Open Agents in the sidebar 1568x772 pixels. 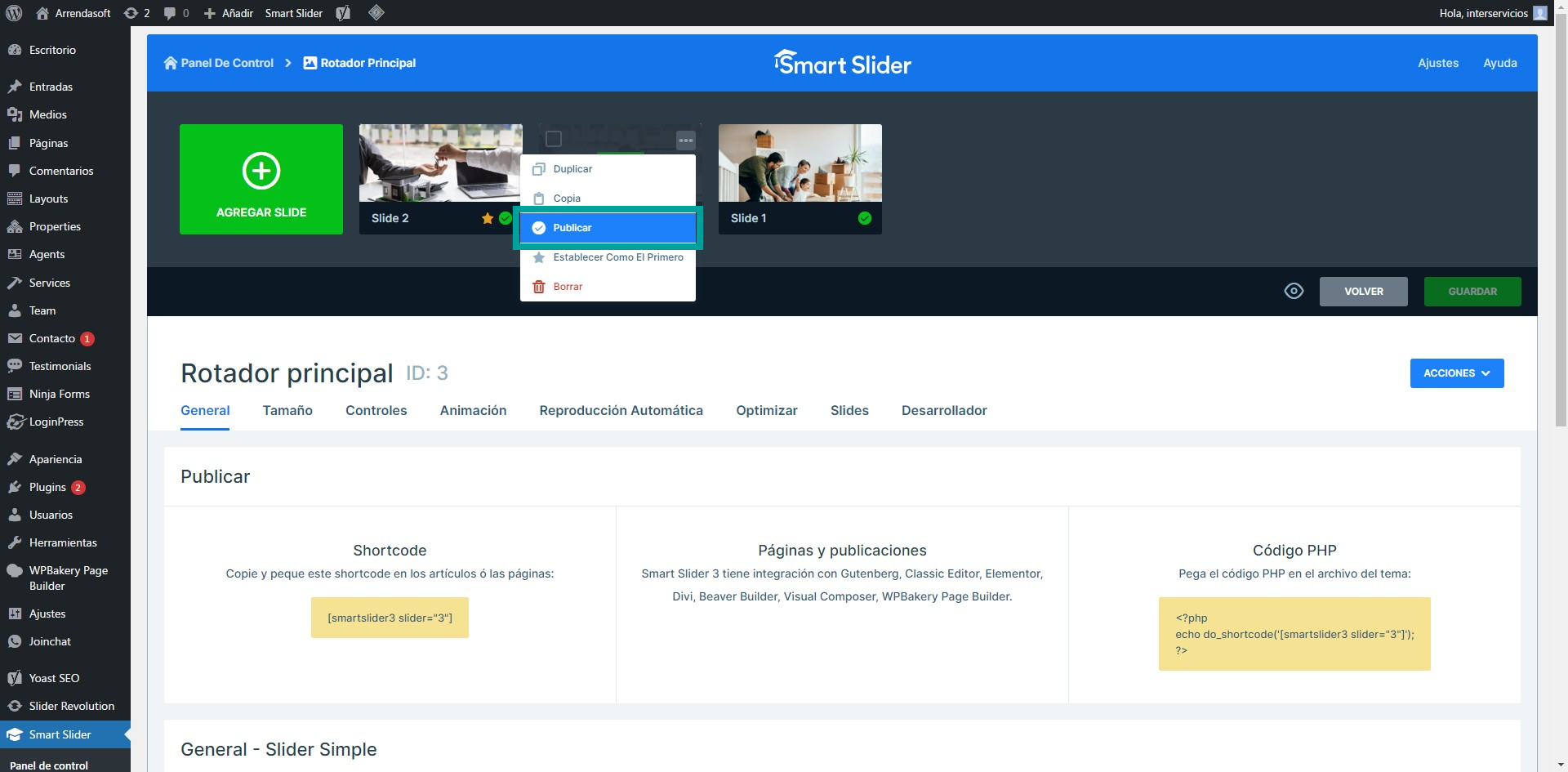pos(65,254)
